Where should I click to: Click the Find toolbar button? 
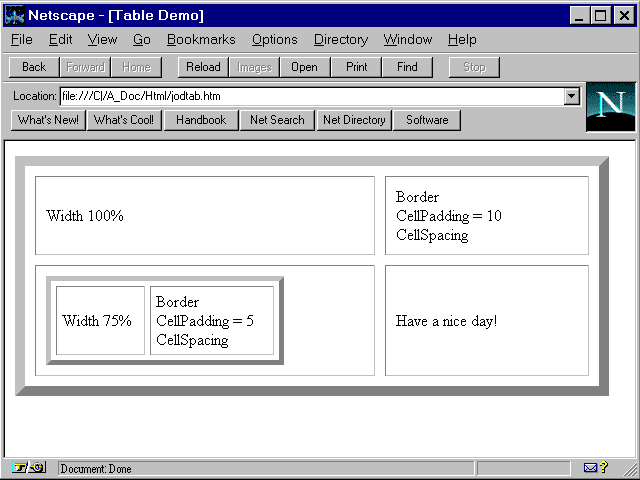pyautogui.click(x=407, y=67)
